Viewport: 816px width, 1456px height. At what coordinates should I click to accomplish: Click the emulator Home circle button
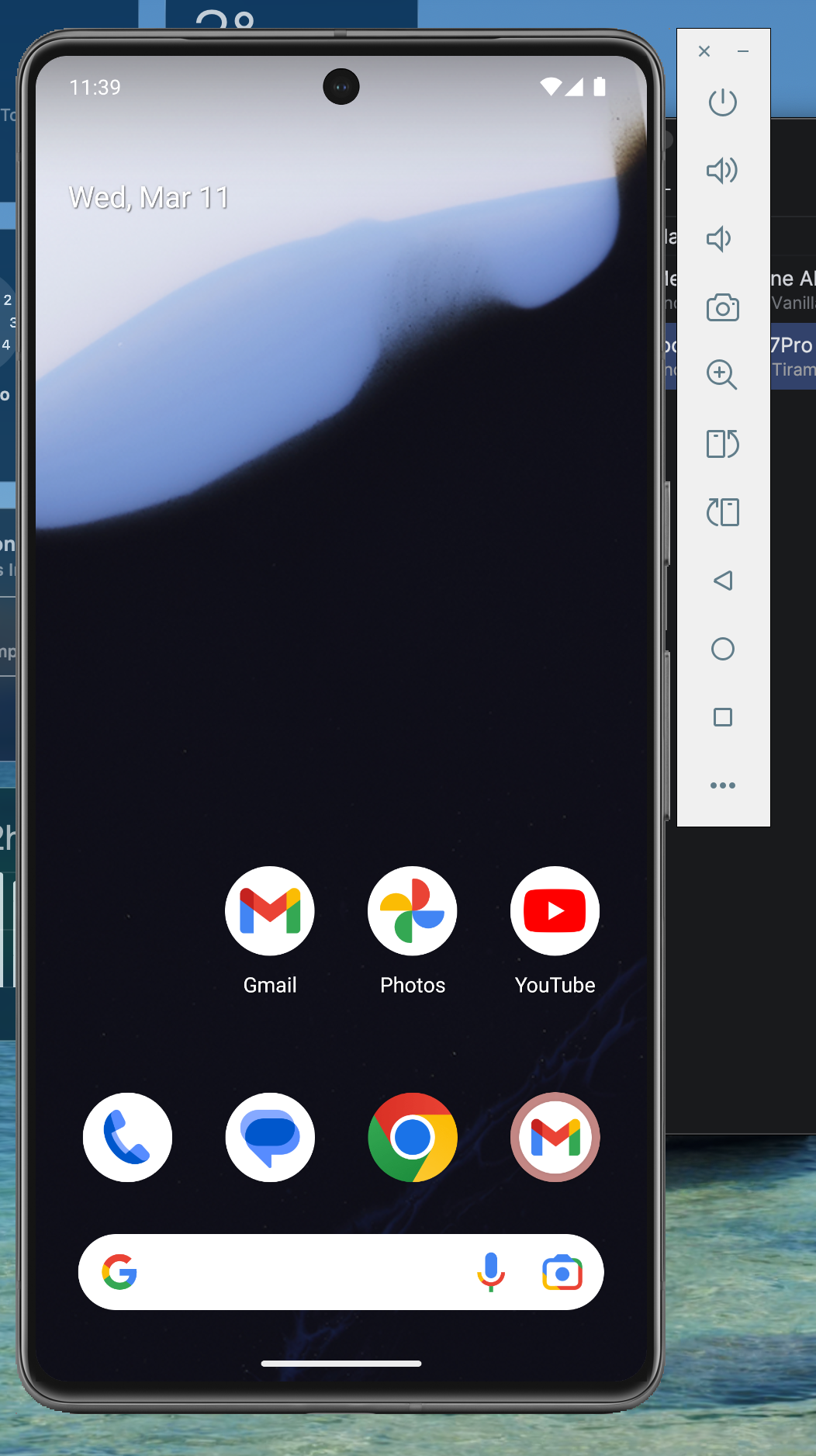pos(723,649)
